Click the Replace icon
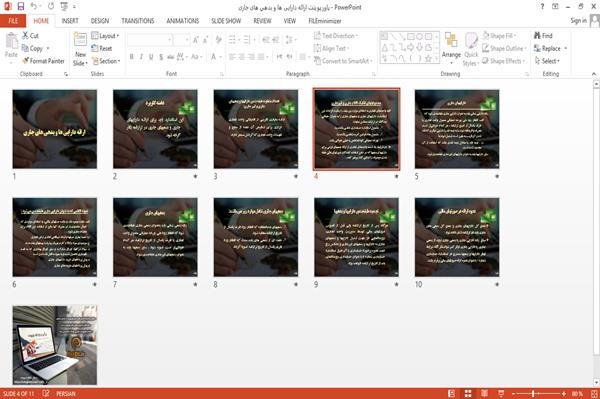Image resolution: width=600 pixels, height=399 pixels. pyautogui.click(x=537, y=48)
